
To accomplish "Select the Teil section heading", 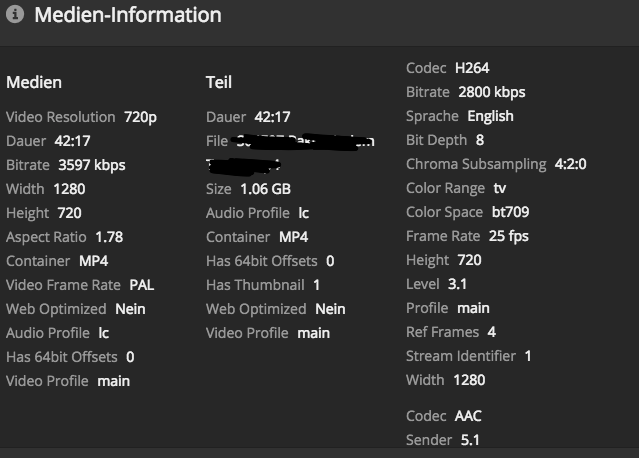I will click(x=219, y=82).
